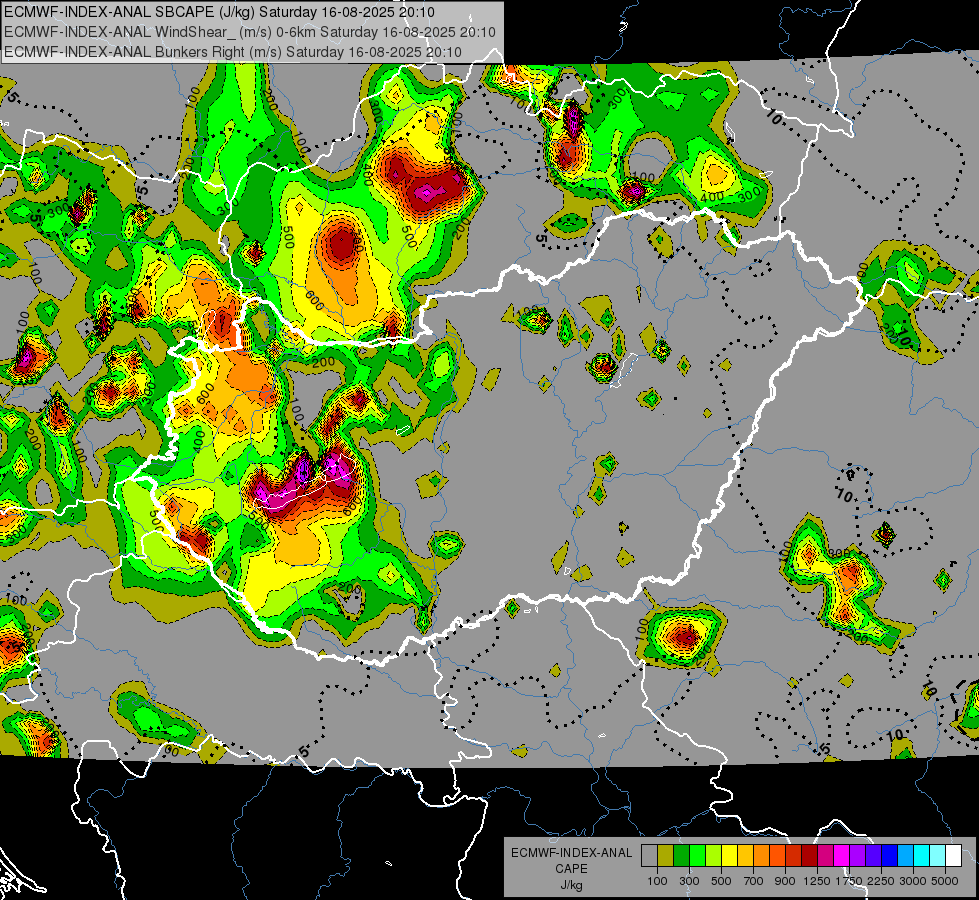This screenshot has width=979, height=900.
Task: Select the pure yellow legend swatch after 500
Action: [729, 856]
